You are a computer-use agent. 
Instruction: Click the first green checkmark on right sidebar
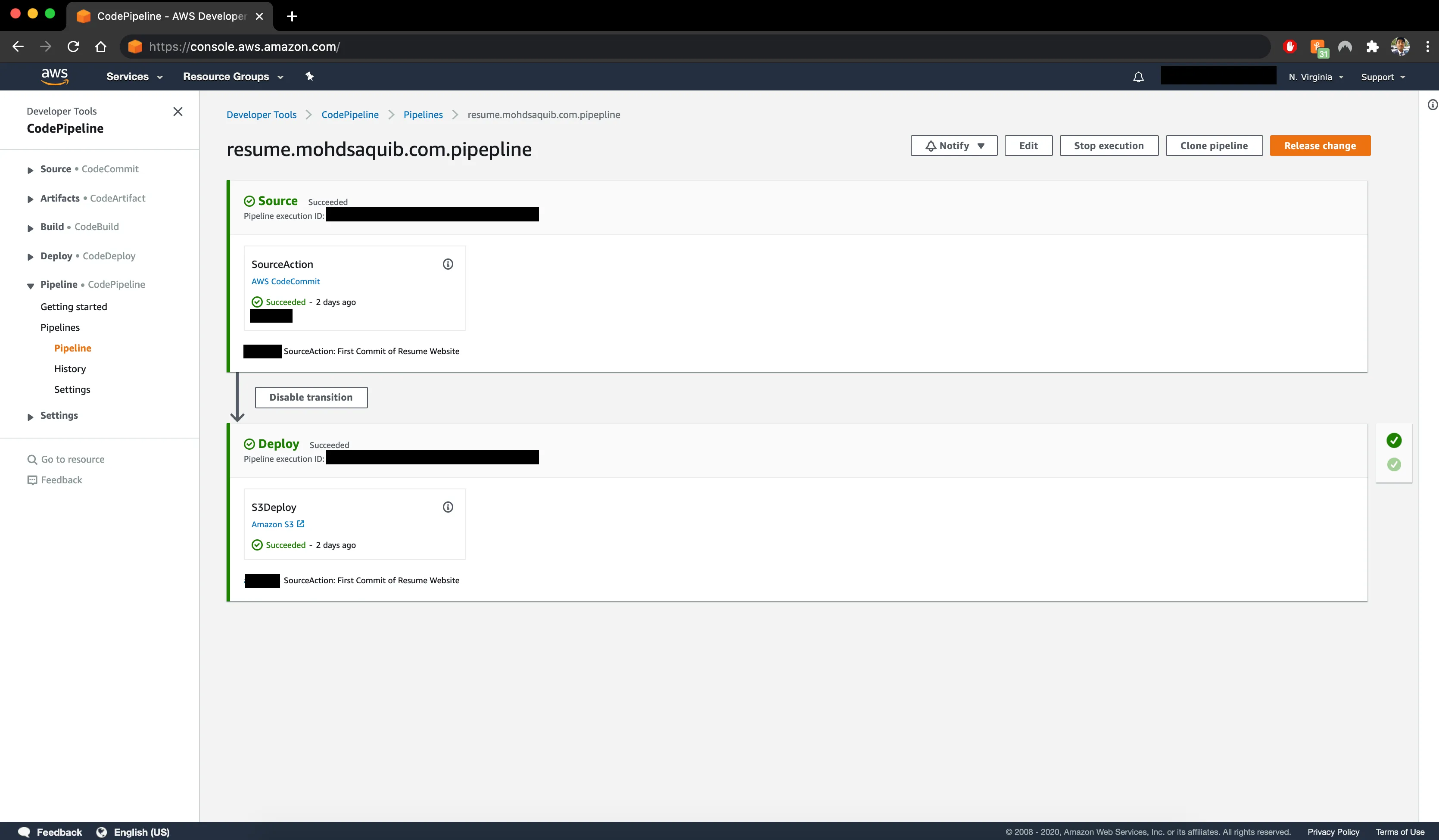1393,440
